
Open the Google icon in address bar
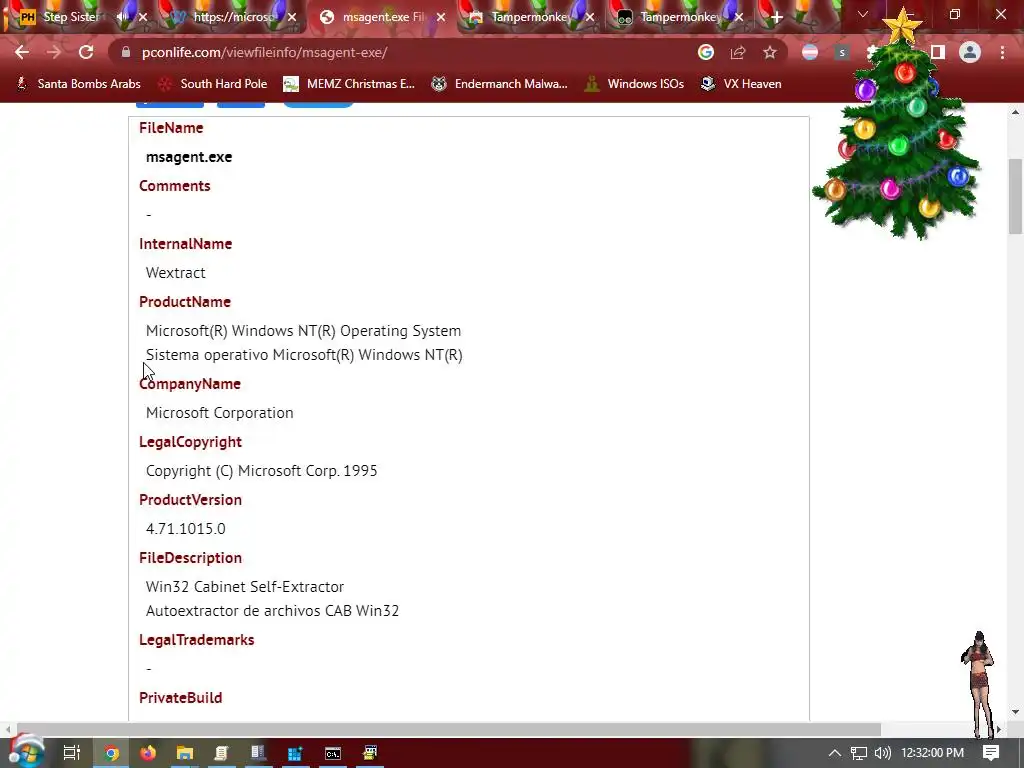tap(706, 52)
